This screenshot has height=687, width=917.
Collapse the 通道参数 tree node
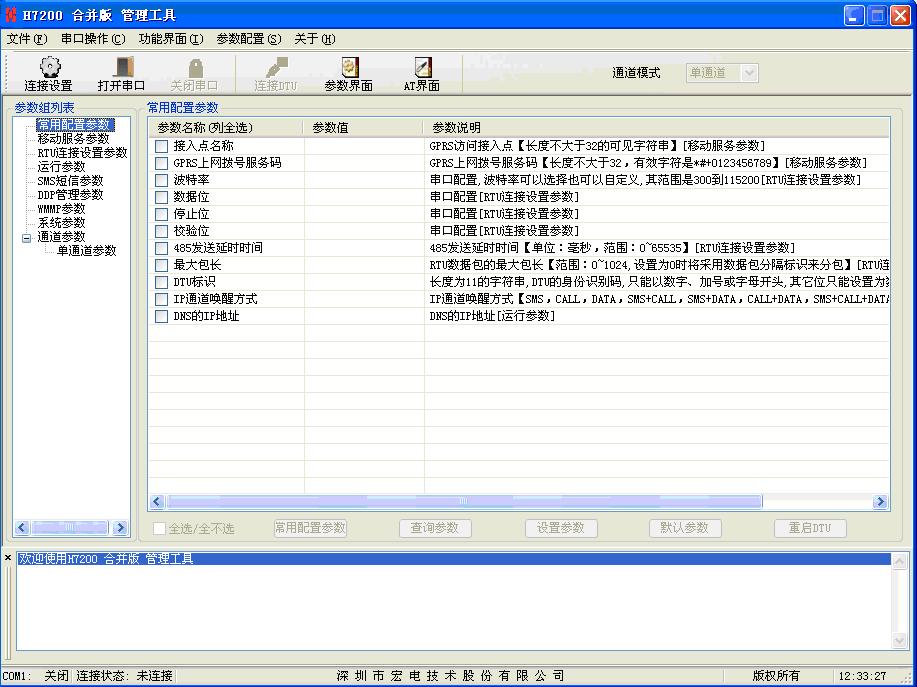coord(27,238)
